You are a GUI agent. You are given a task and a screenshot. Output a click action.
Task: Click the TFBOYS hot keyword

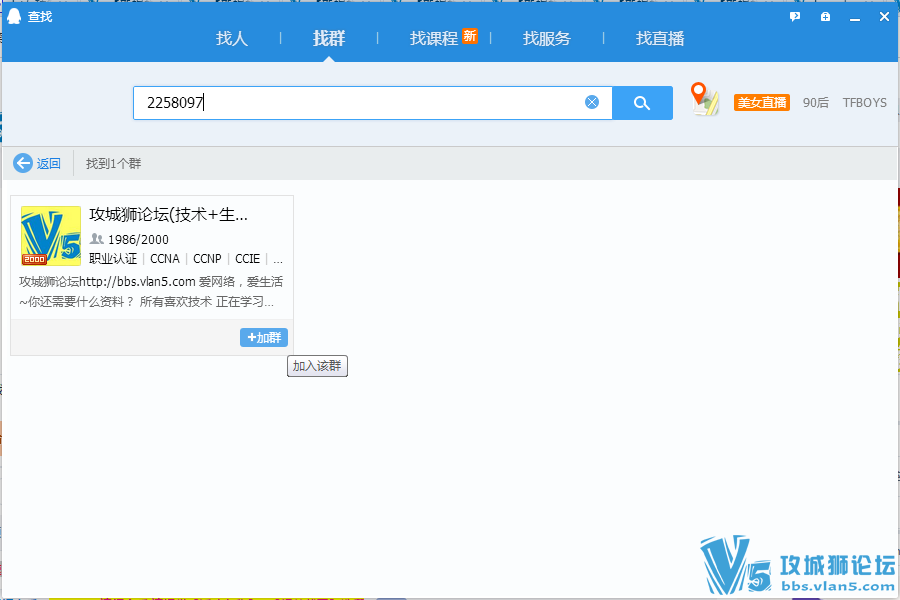(864, 102)
